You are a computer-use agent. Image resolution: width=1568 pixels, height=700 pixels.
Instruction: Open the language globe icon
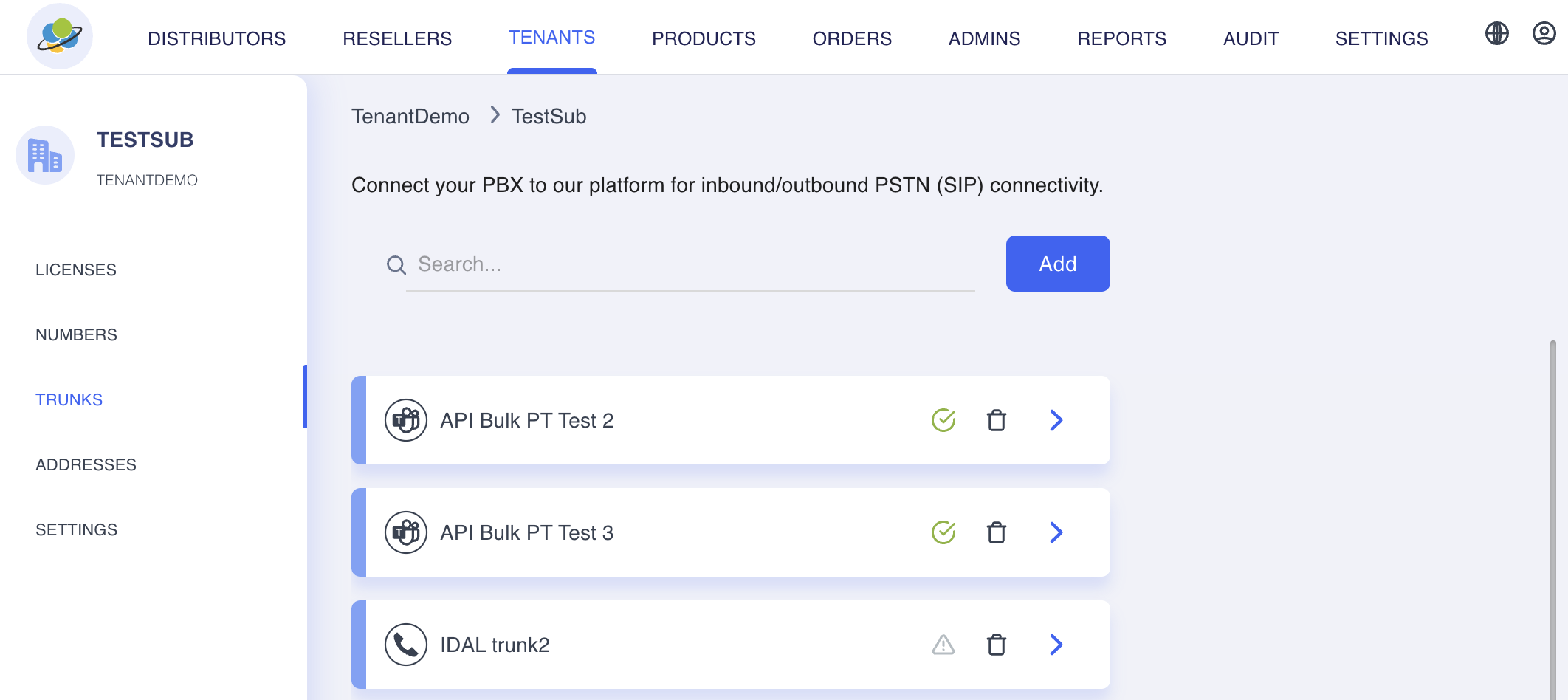[1496, 33]
